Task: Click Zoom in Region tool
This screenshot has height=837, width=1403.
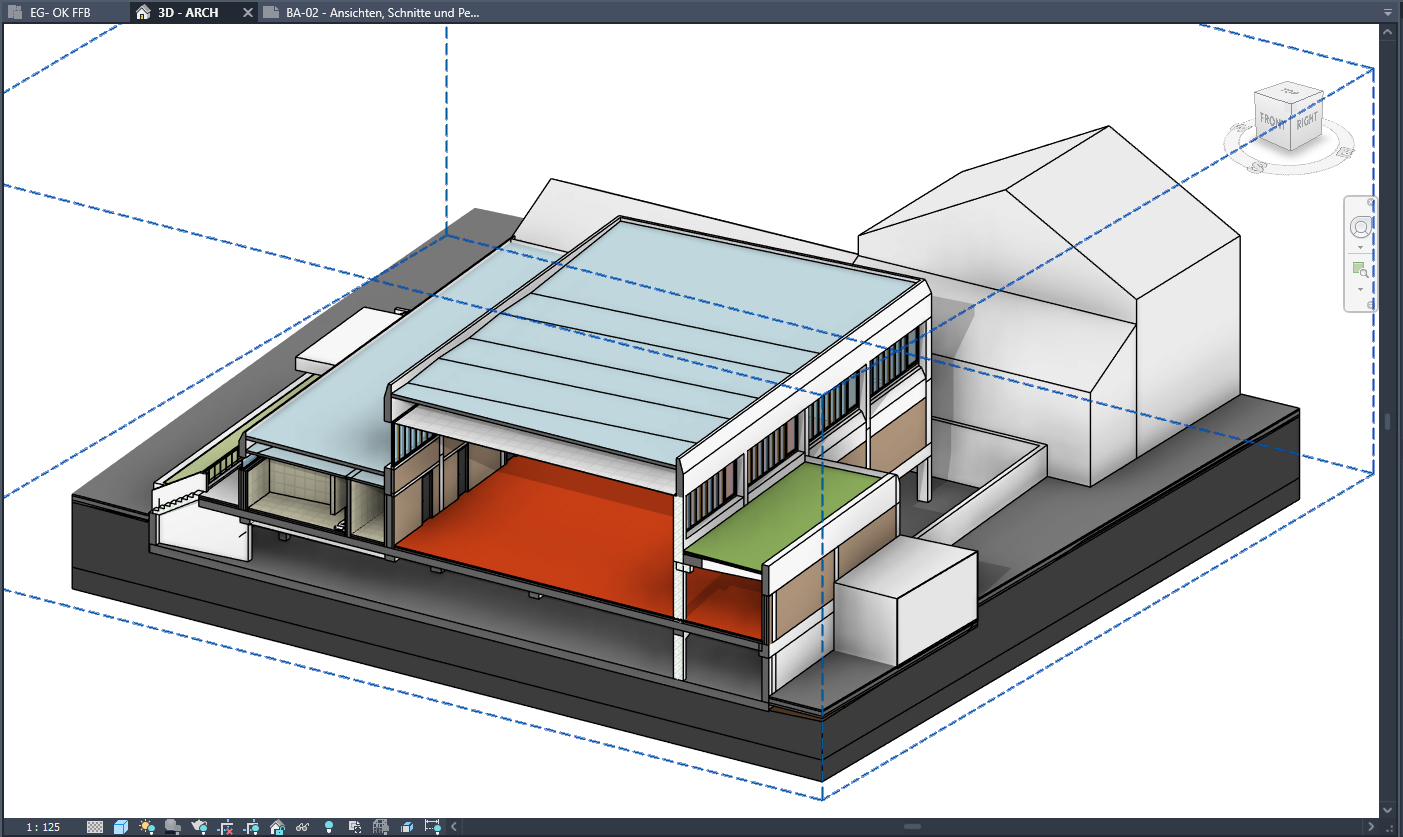Action: coord(1360,270)
